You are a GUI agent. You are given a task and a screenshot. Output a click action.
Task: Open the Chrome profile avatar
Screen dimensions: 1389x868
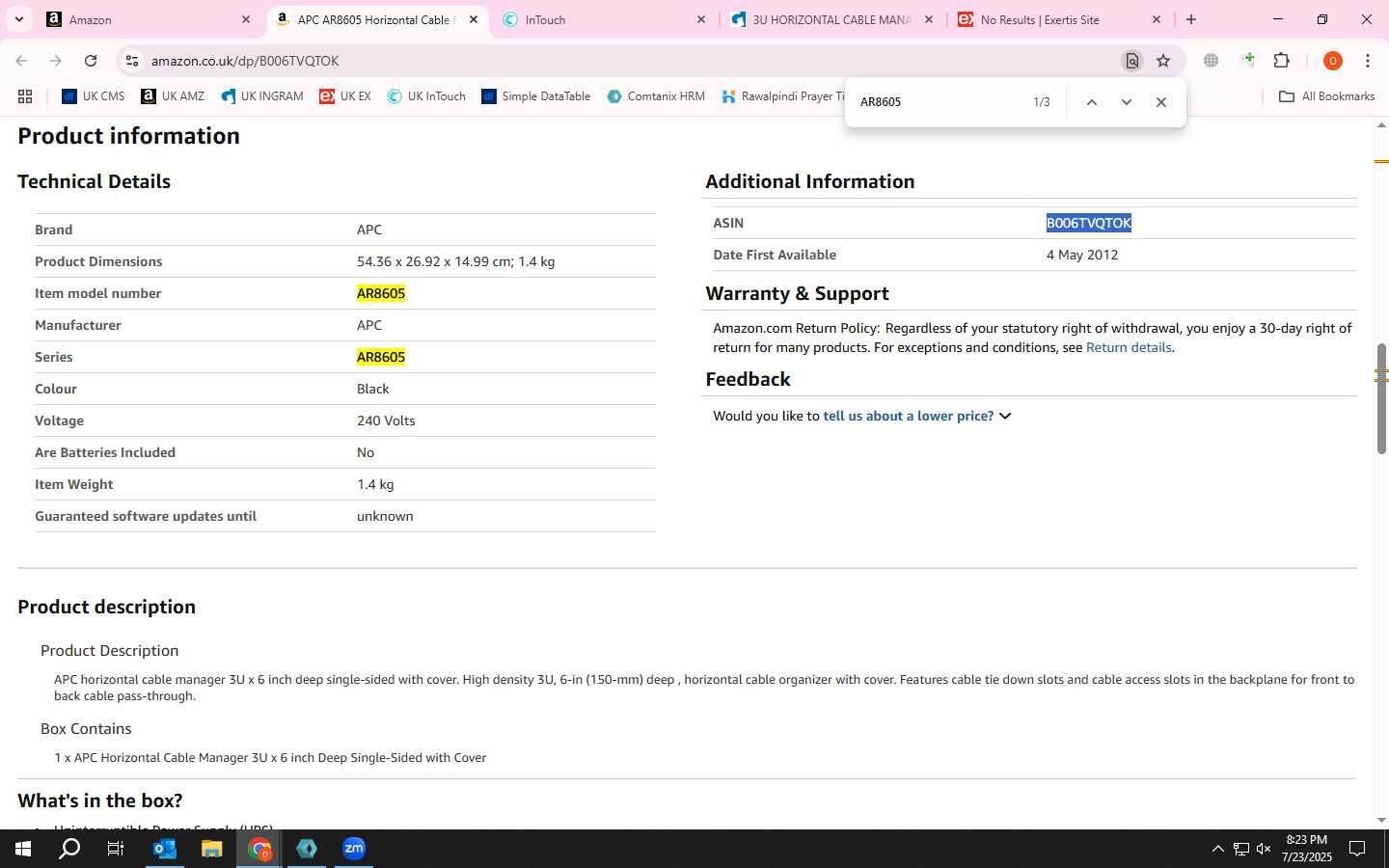coord(1332,61)
